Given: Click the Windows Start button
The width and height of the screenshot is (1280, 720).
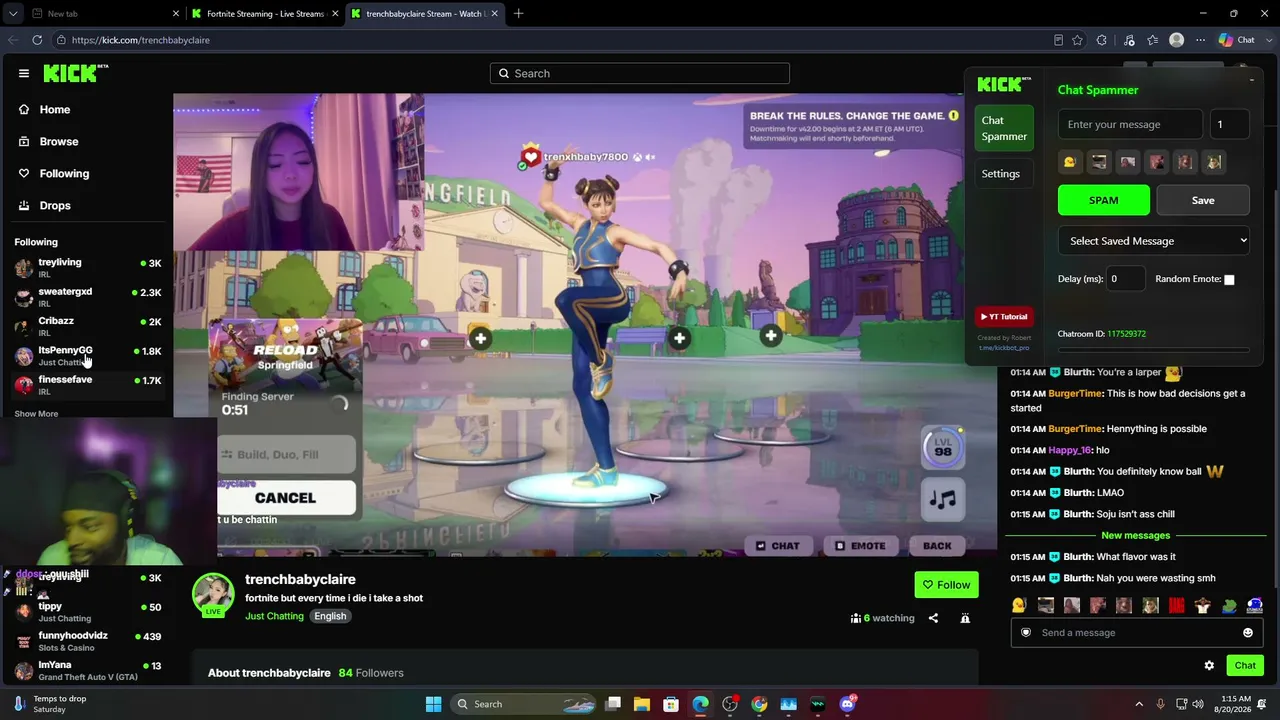Looking at the screenshot, I should (x=433, y=704).
